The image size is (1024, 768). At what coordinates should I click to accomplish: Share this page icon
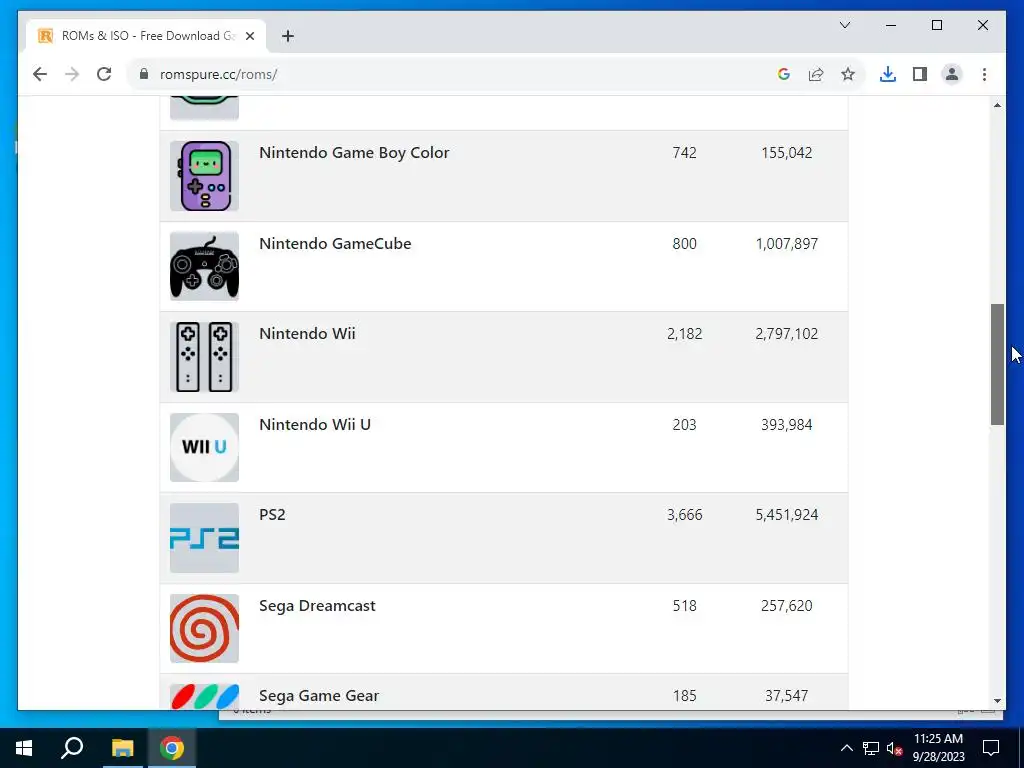pos(816,74)
